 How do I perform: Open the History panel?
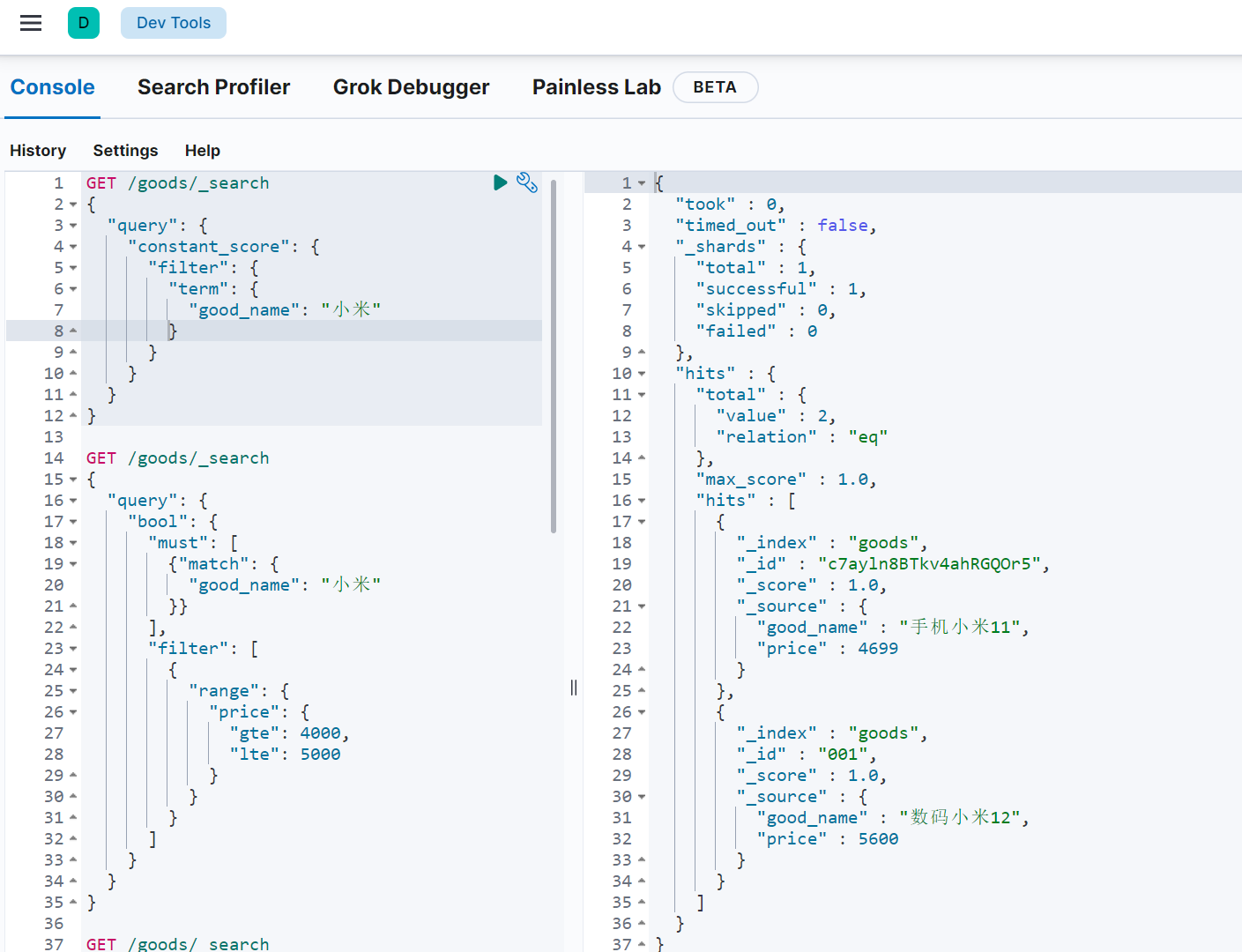tap(38, 151)
